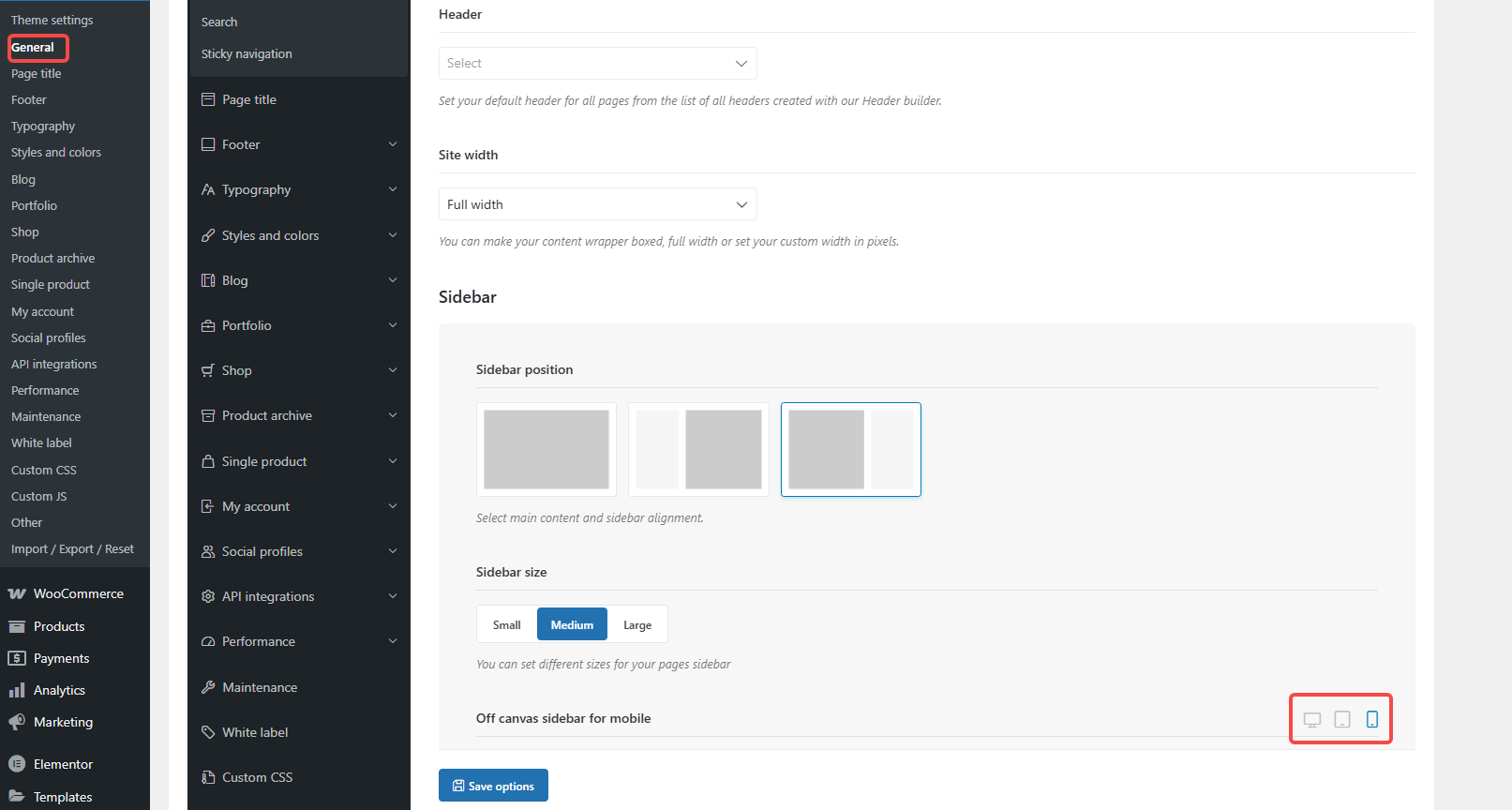Click the Typography panel icon
Viewport: 1512px width, 810px height.
tap(208, 190)
